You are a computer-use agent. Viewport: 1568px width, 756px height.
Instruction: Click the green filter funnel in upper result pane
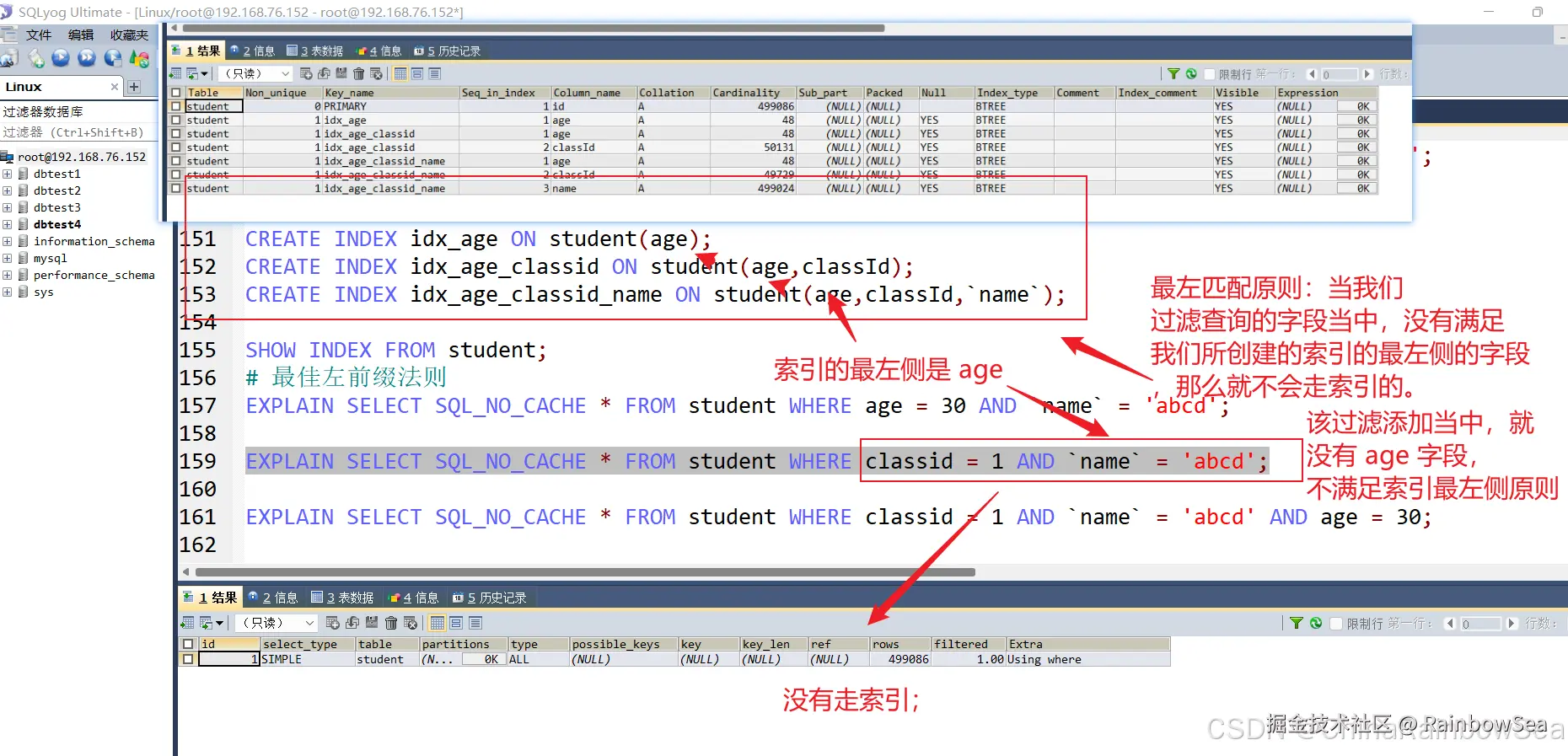click(x=1173, y=74)
